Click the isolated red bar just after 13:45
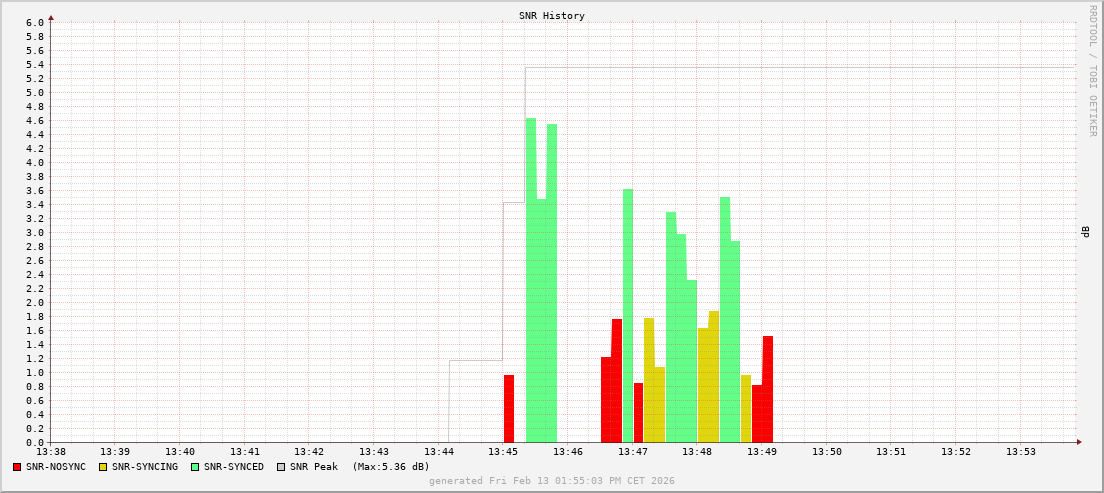Screen dimensions: 1104x493 click(509, 409)
